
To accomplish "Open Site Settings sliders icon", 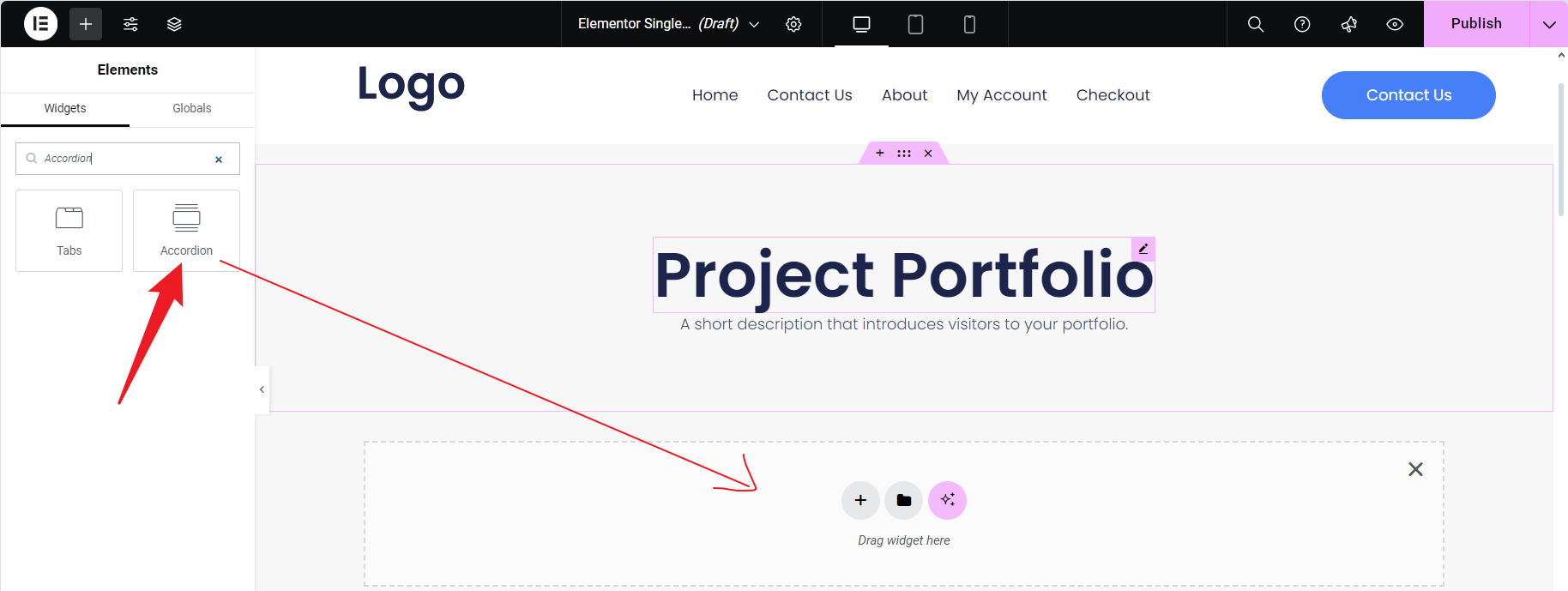I will (130, 24).
